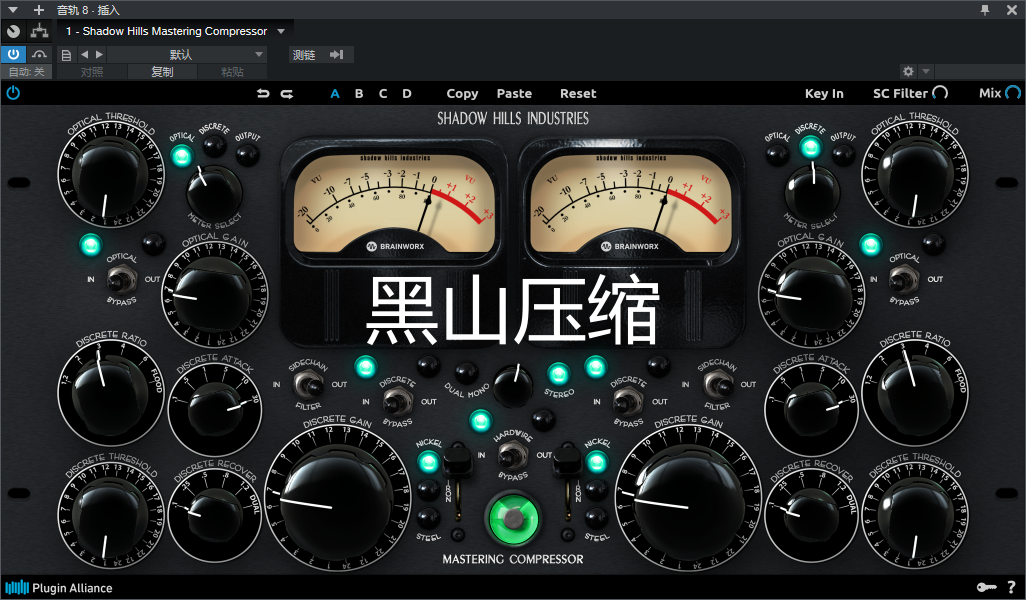
Task: Click the automation curve icon
Action: (39, 54)
